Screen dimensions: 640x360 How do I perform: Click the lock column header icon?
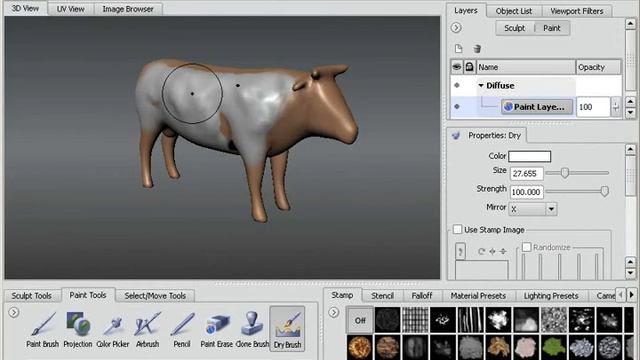pyautogui.click(x=469, y=67)
